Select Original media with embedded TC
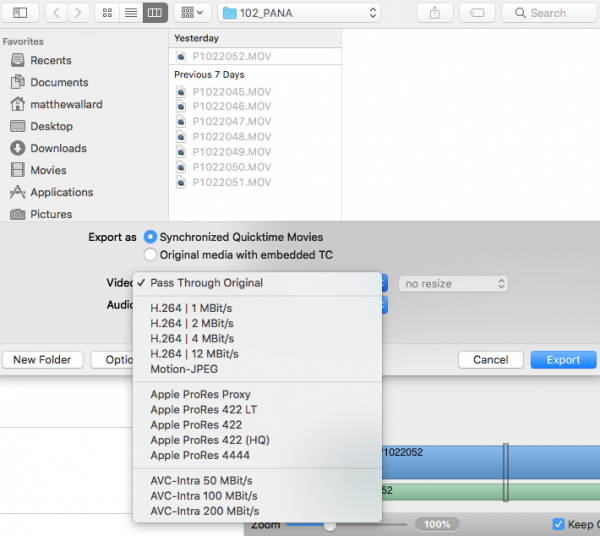 (x=151, y=255)
